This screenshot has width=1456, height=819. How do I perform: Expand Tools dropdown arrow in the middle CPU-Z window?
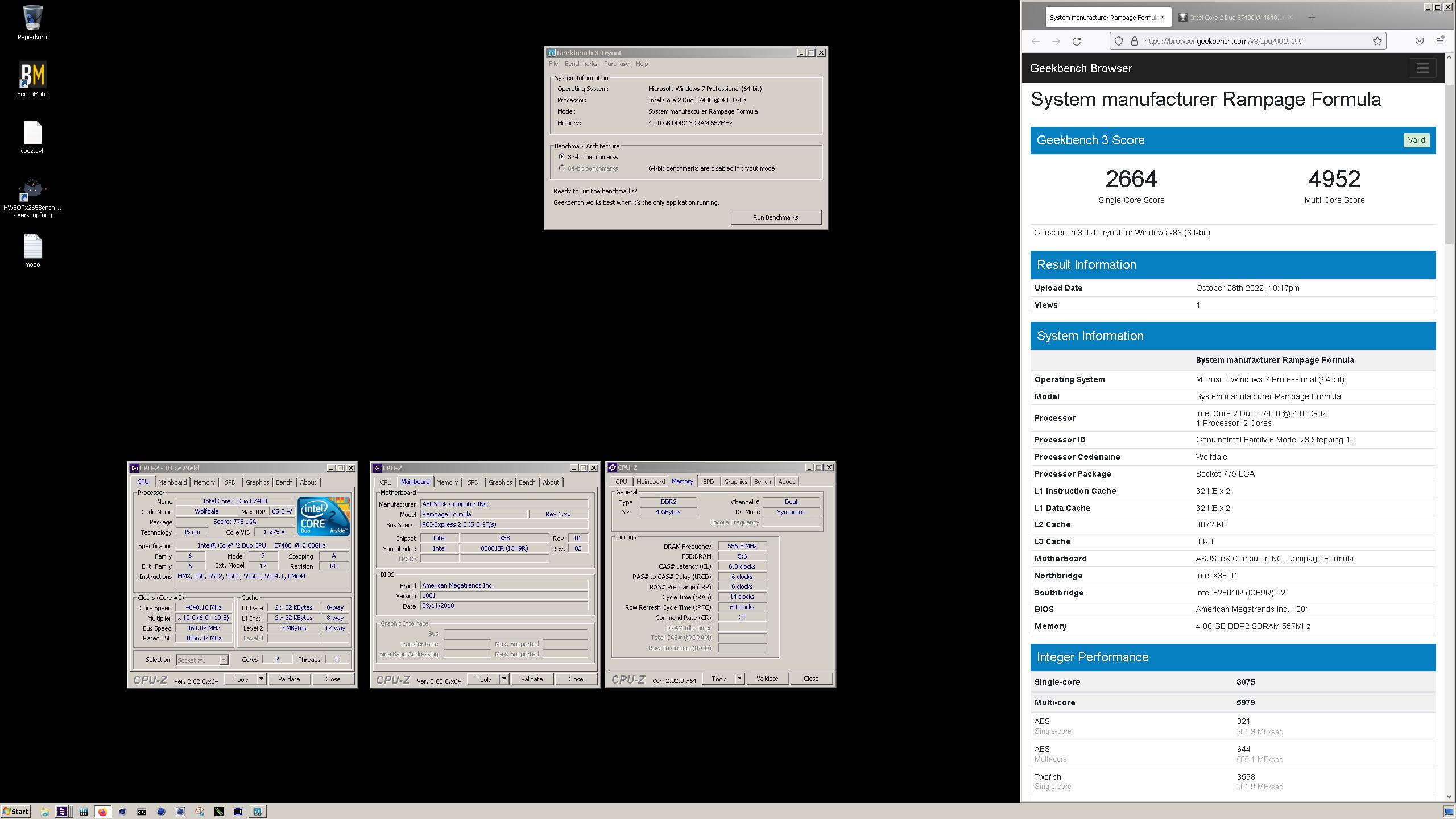[x=504, y=679]
